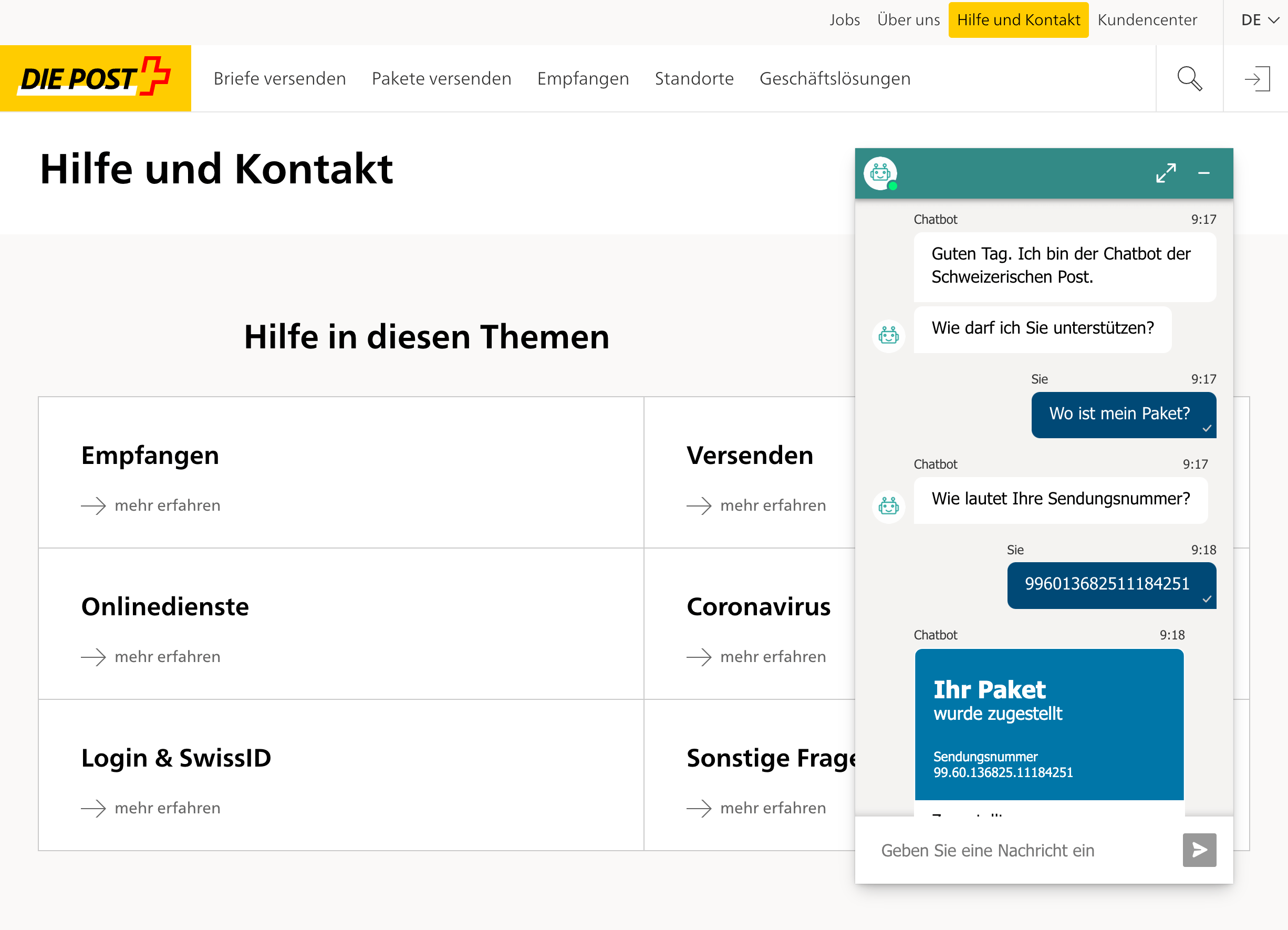Minimize the chatbot window
The width and height of the screenshot is (1288, 930).
1204,173
